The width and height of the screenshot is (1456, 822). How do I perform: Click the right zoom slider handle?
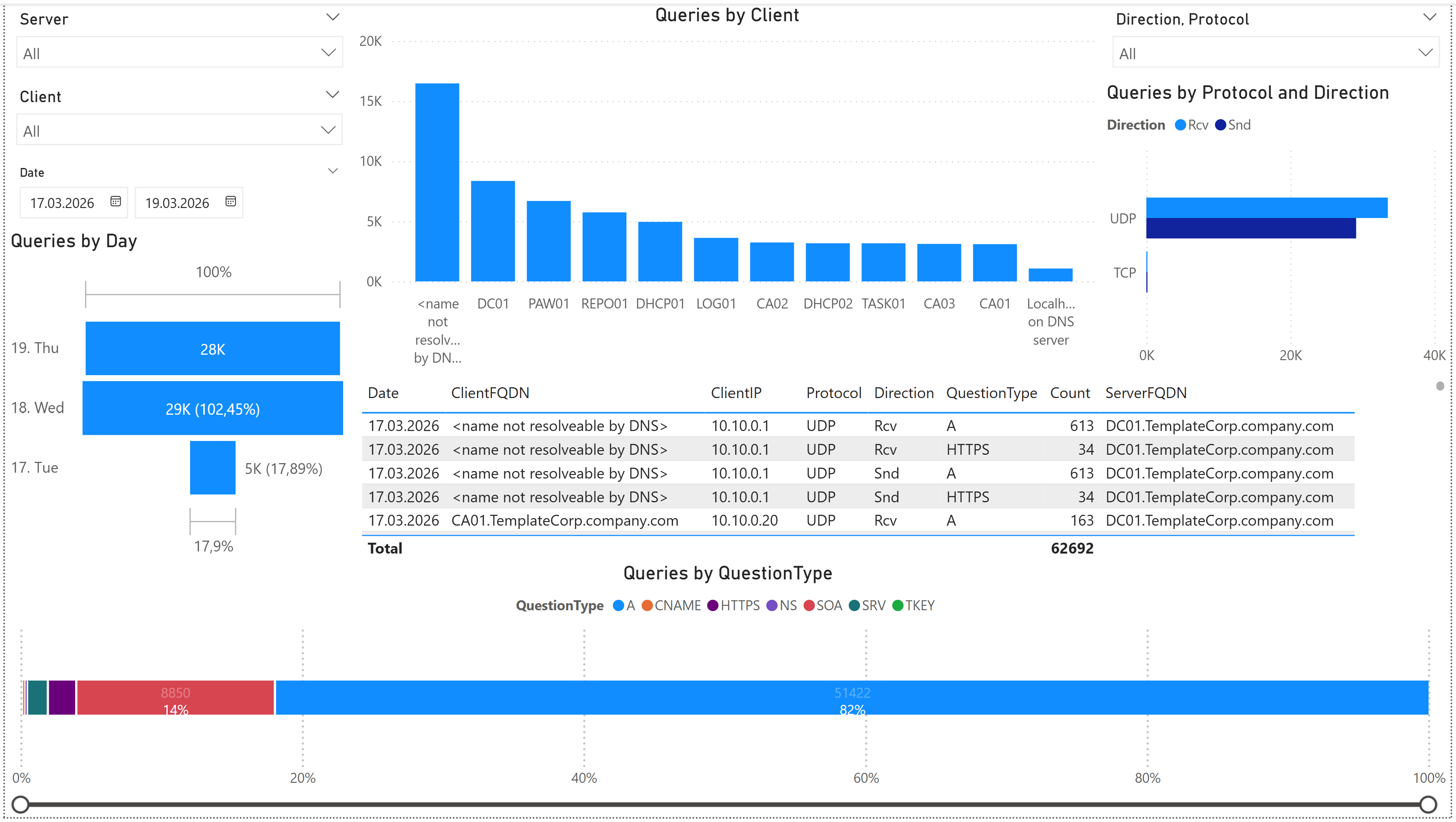pos(1428,804)
